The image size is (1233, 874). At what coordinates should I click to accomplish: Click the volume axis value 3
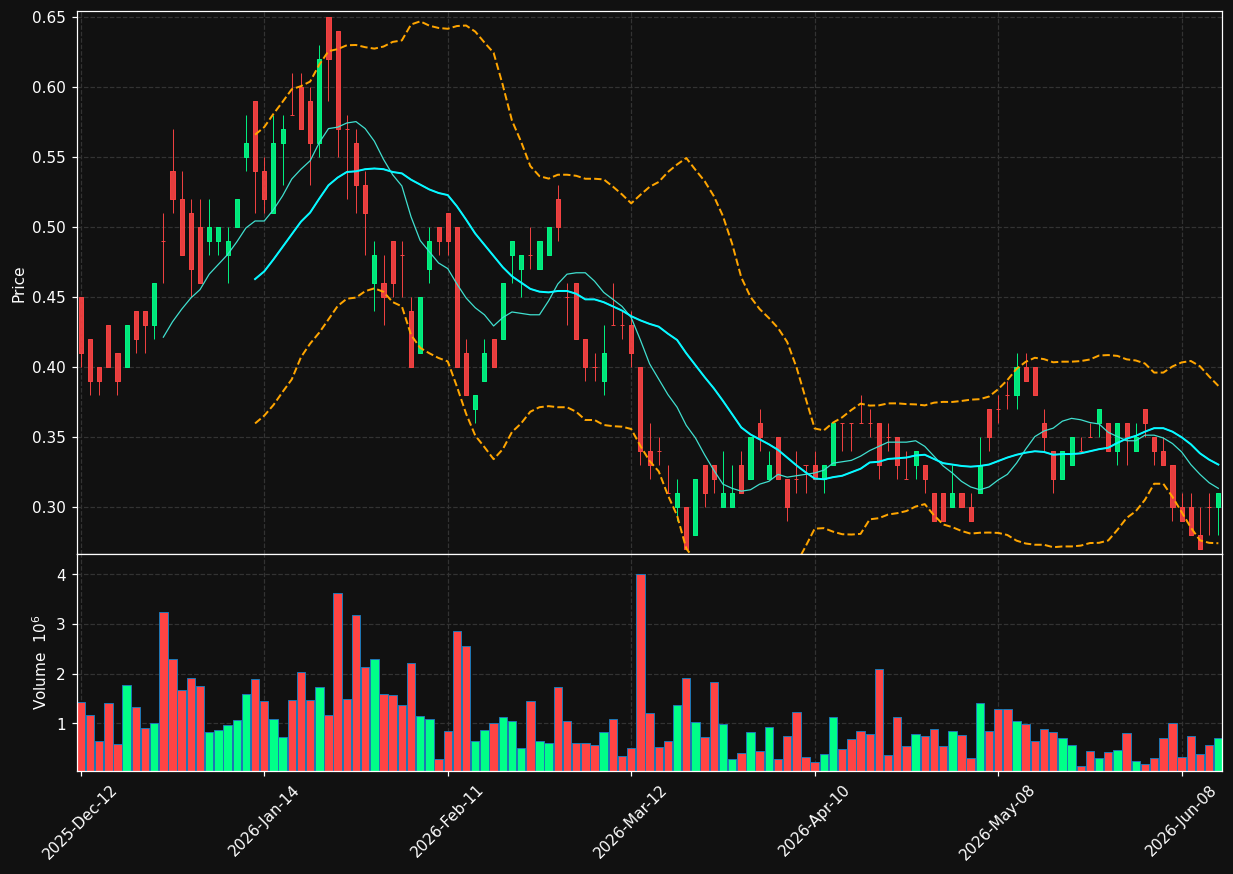61,625
